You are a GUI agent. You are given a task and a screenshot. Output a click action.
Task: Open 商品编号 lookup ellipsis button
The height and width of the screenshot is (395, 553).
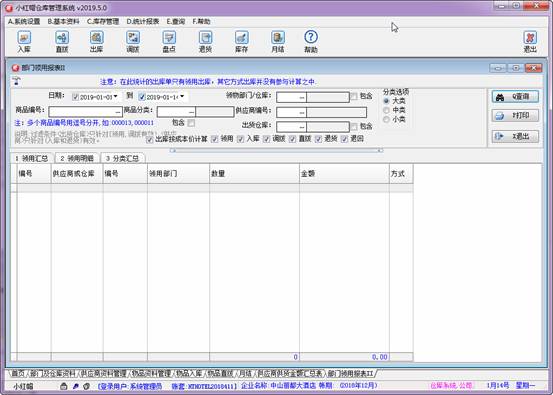coord(118,112)
